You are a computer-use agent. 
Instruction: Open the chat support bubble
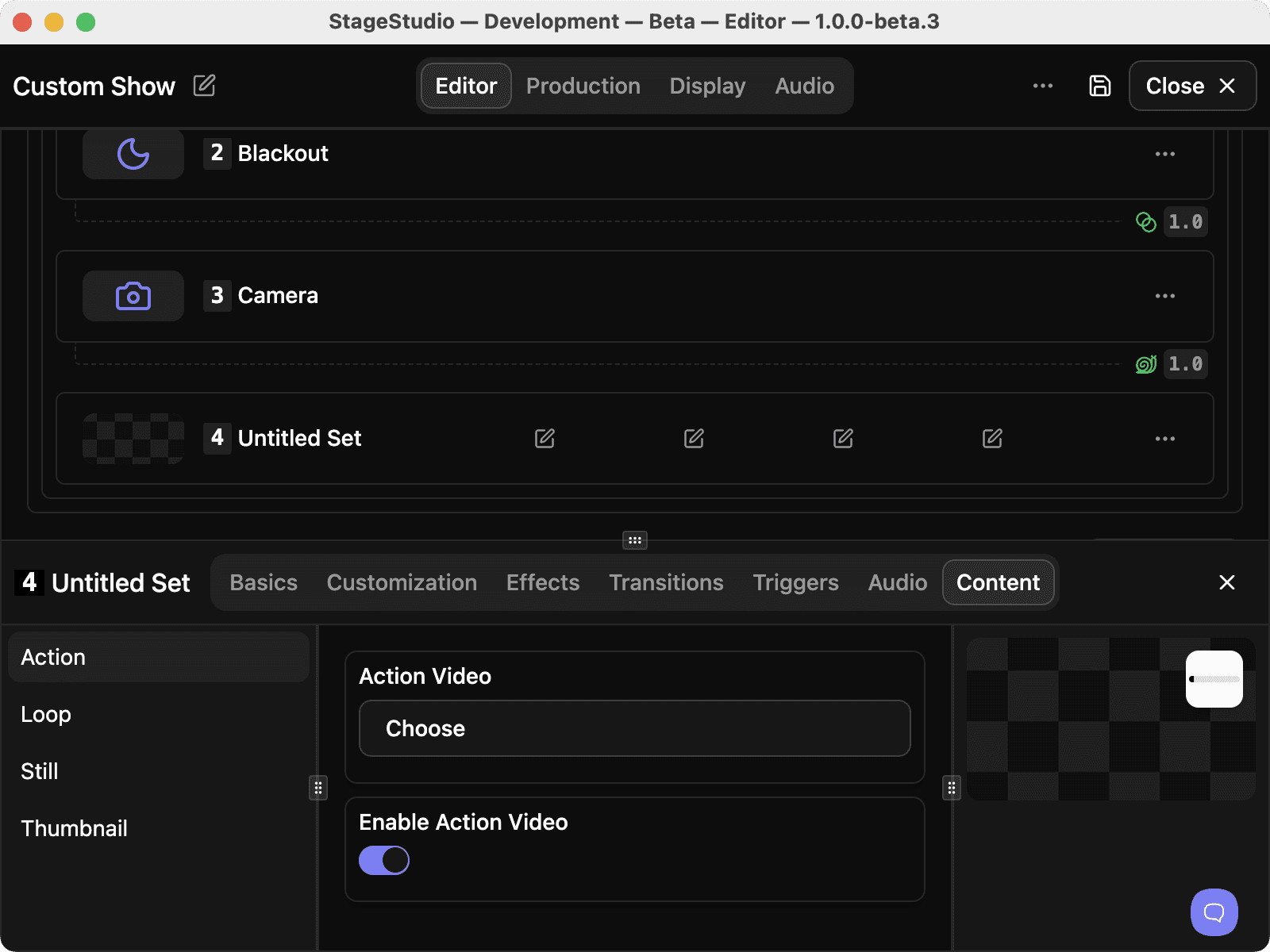(1214, 912)
